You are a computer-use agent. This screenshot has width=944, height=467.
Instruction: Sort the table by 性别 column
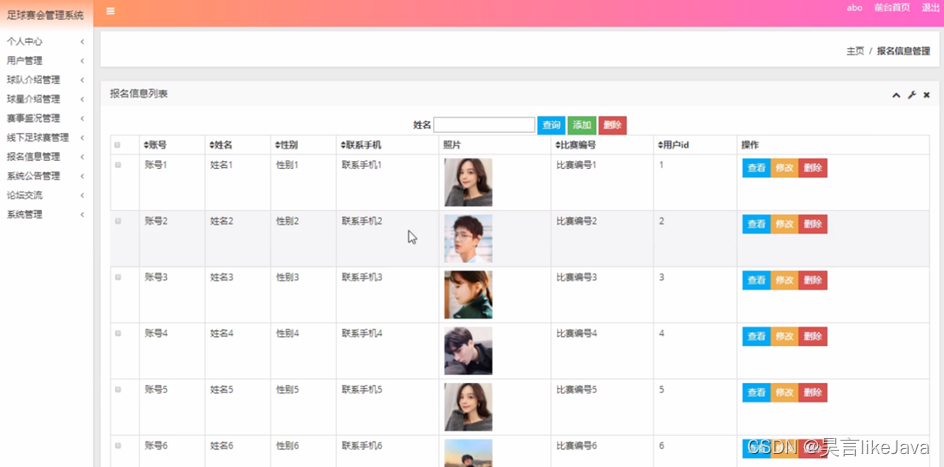click(x=287, y=145)
